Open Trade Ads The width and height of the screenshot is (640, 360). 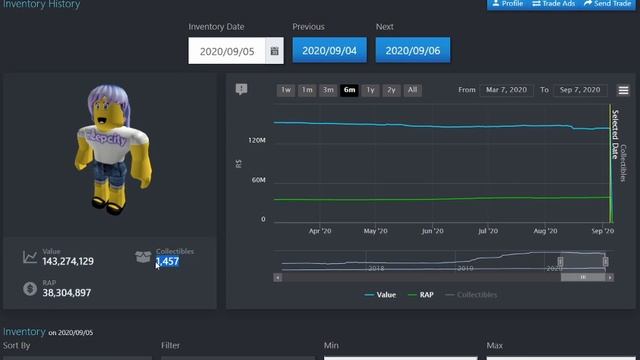553,4
